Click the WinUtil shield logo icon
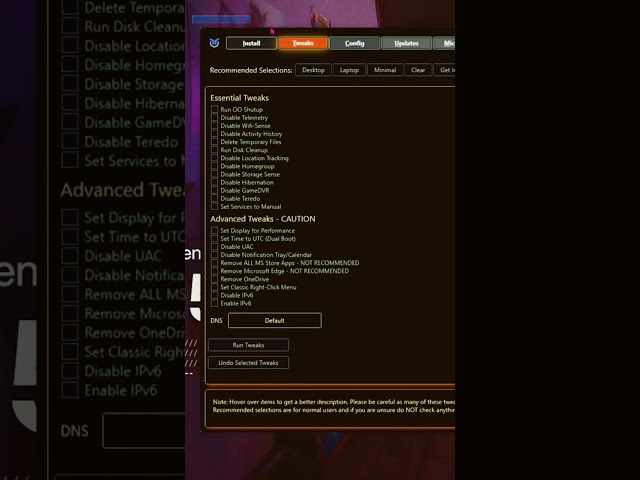The image size is (640, 480). point(214,43)
